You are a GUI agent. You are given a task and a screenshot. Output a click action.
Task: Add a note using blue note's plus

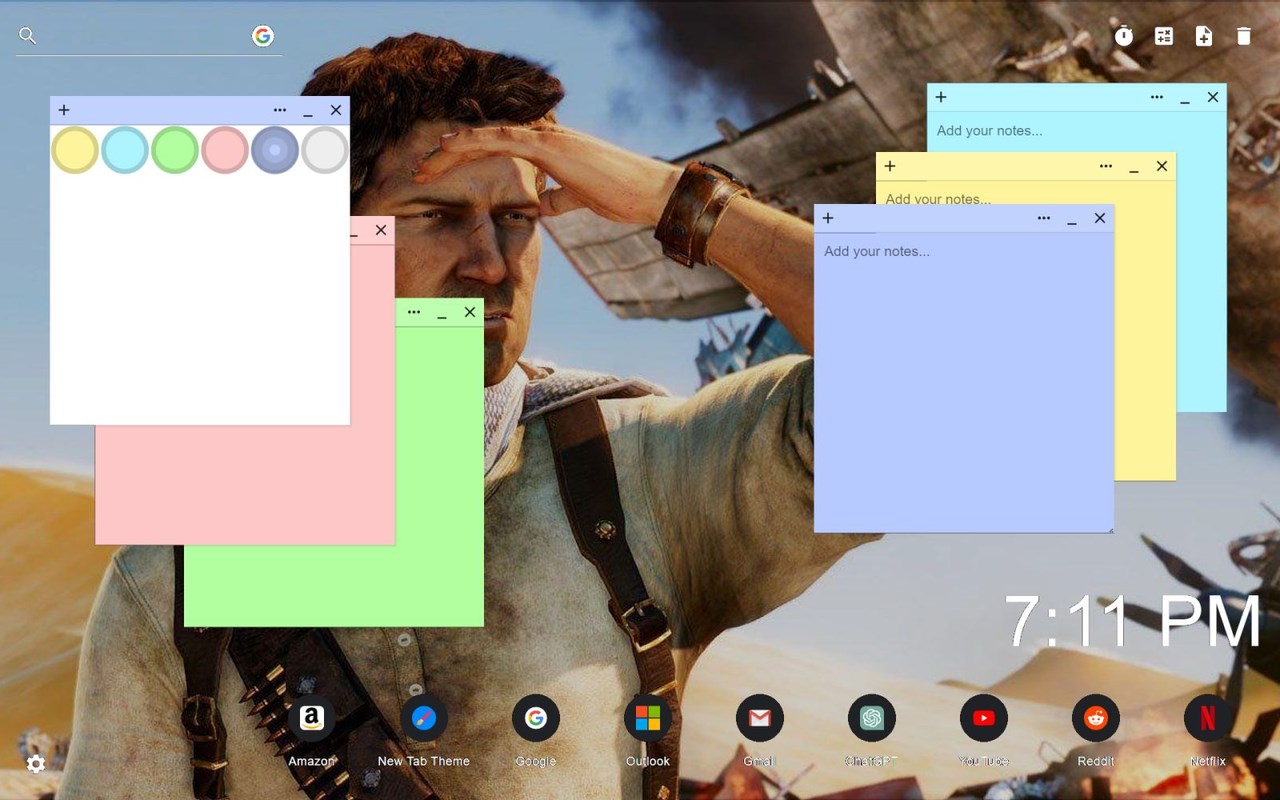pyautogui.click(x=828, y=218)
